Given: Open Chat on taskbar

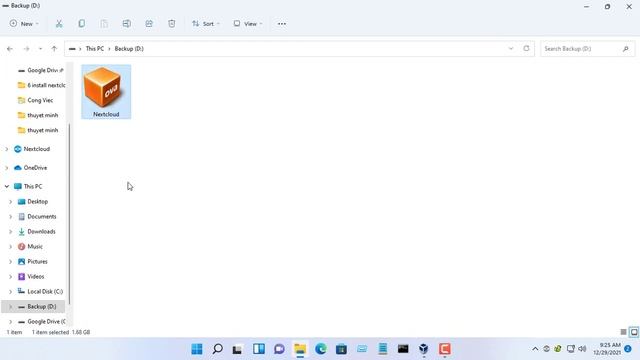Looking at the screenshot, I should (x=280, y=349).
